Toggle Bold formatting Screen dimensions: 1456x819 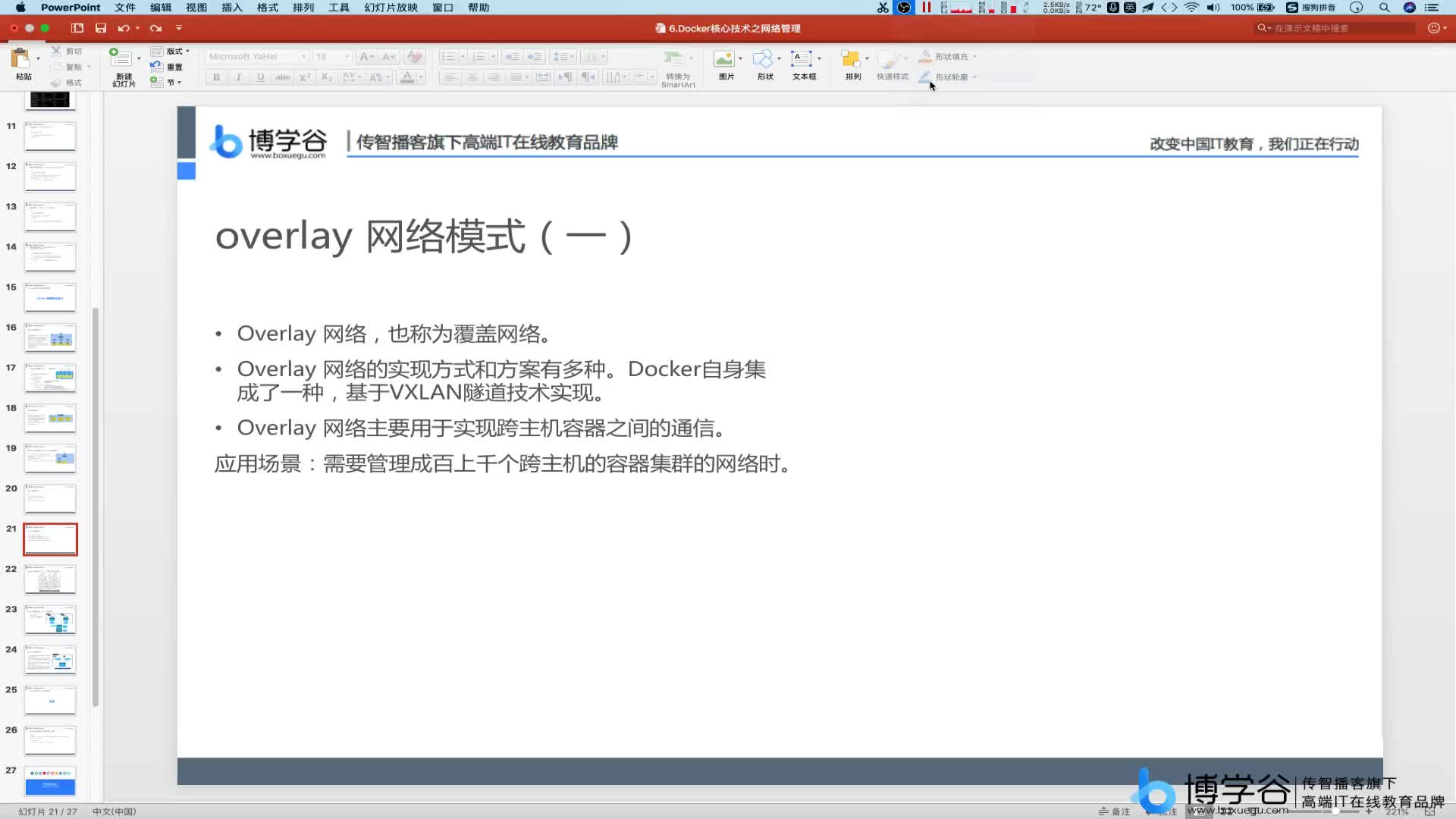pyautogui.click(x=217, y=77)
